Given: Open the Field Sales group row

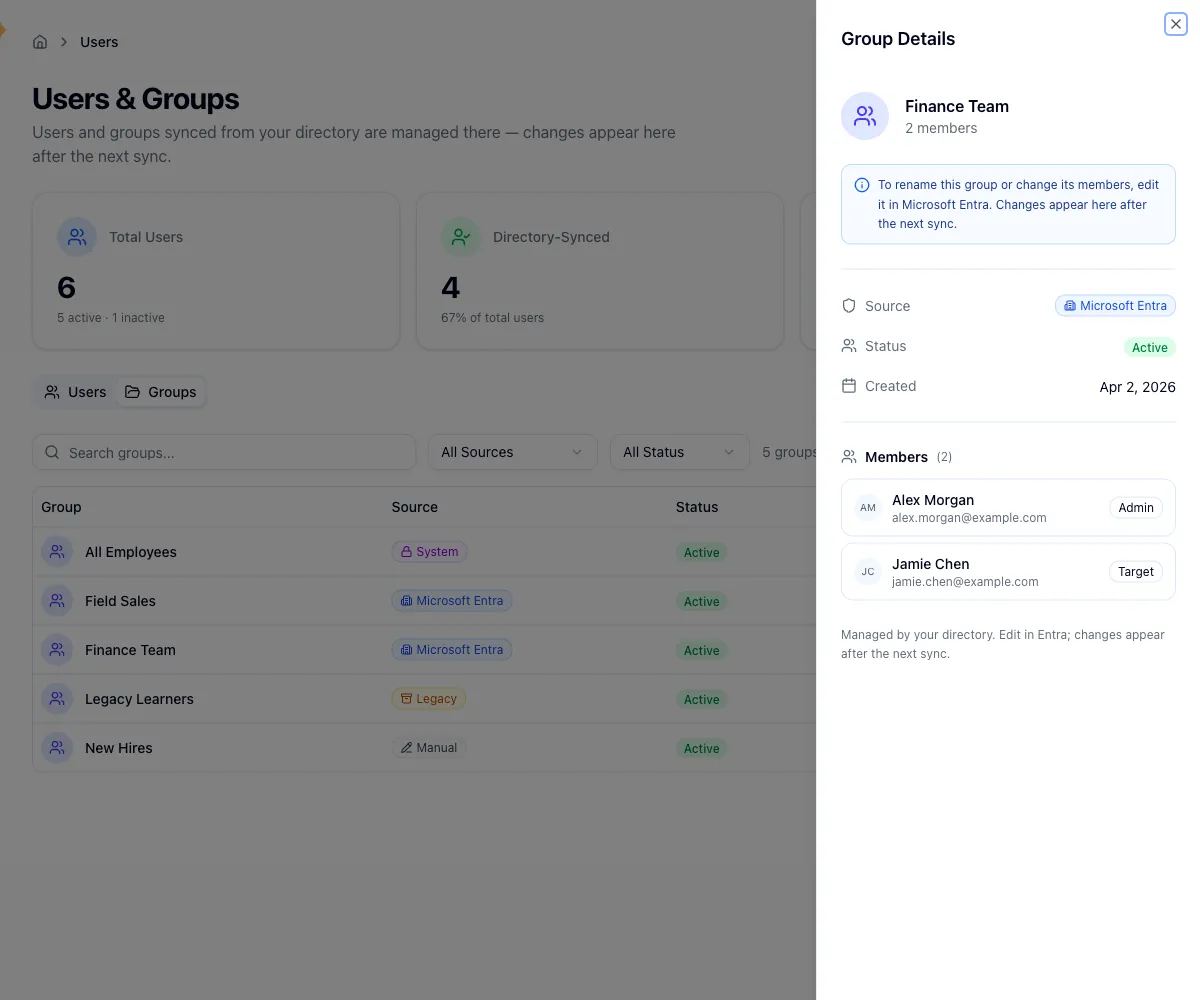Looking at the screenshot, I should click(x=424, y=601).
